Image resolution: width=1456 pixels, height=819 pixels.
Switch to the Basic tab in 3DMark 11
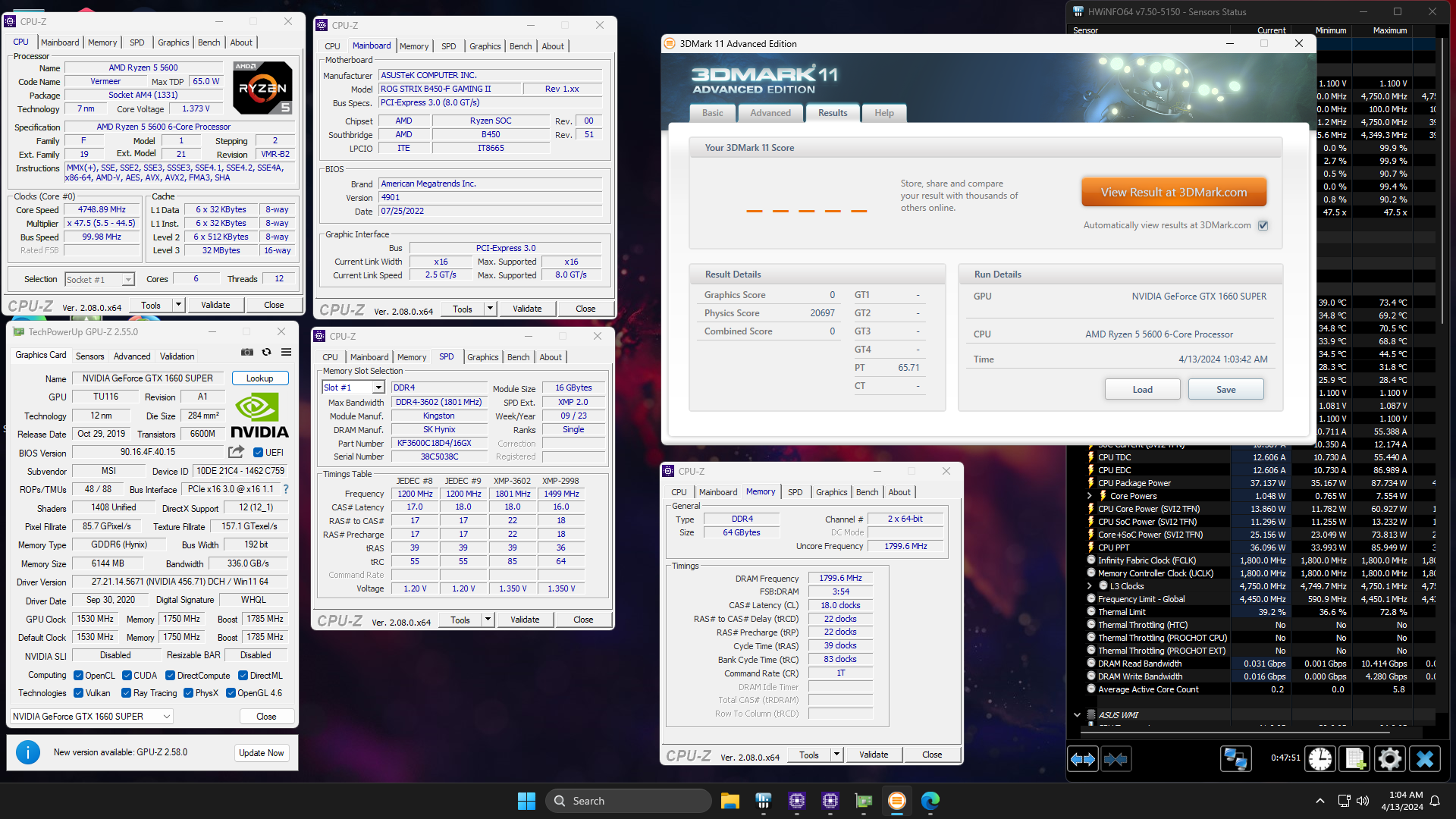(713, 113)
